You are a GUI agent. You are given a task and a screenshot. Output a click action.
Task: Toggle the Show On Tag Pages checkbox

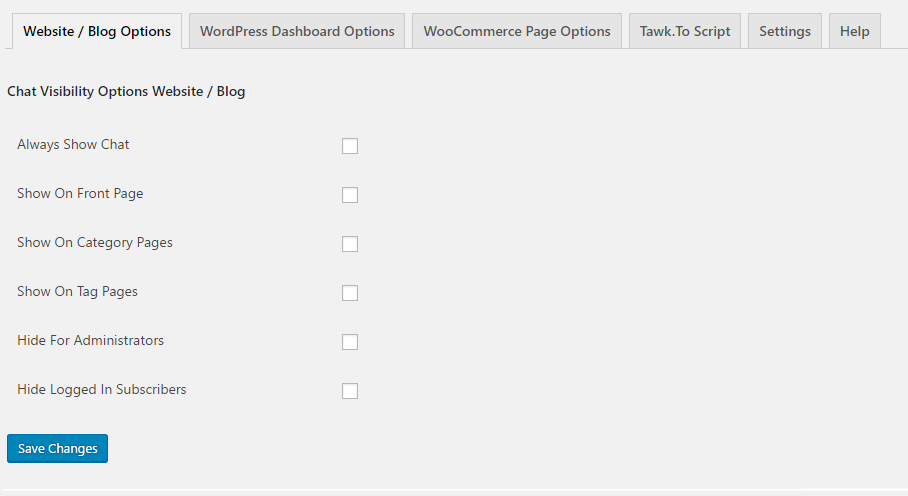pos(350,293)
